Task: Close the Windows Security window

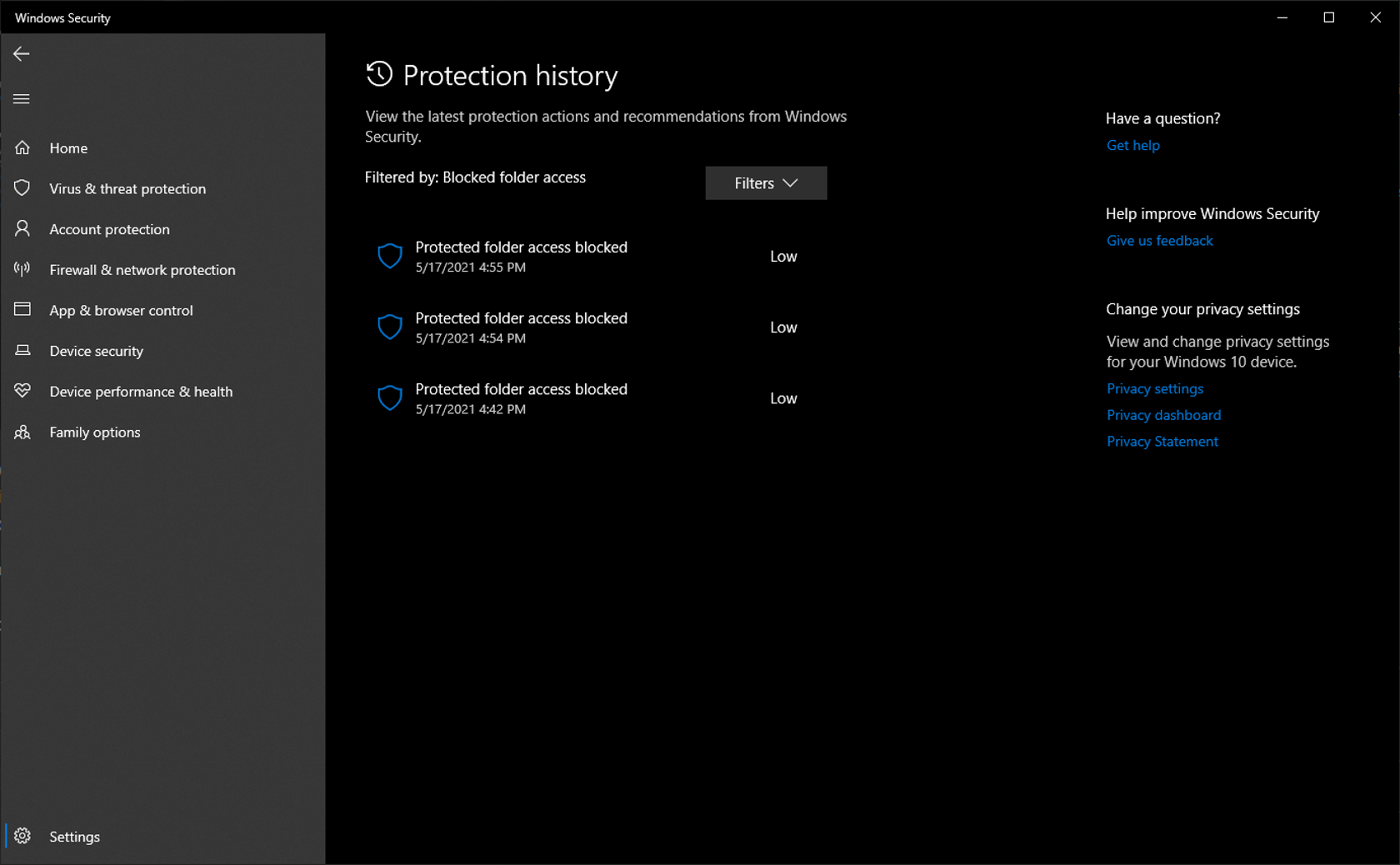Action: tap(1375, 17)
